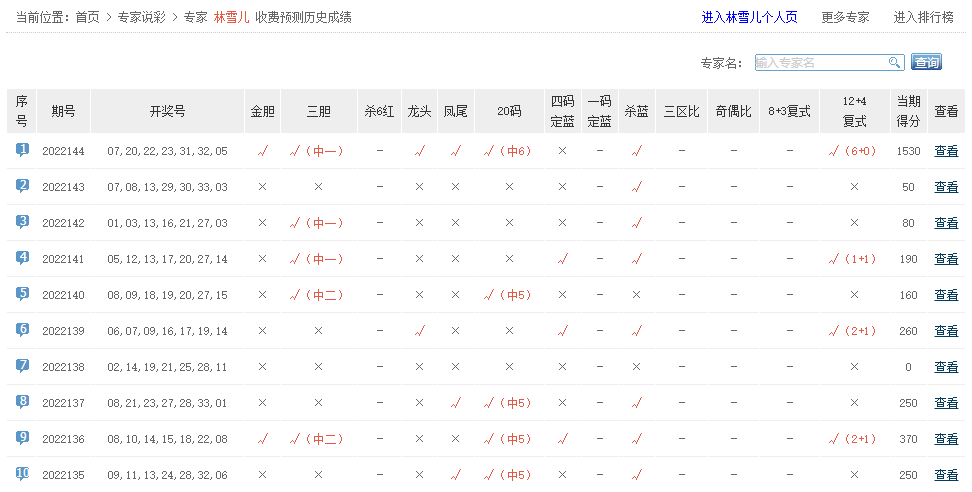Image resolution: width=972 pixels, height=492 pixels.
Task: Open 查看 link for period 2022140
Action: (x=945, y=295)
